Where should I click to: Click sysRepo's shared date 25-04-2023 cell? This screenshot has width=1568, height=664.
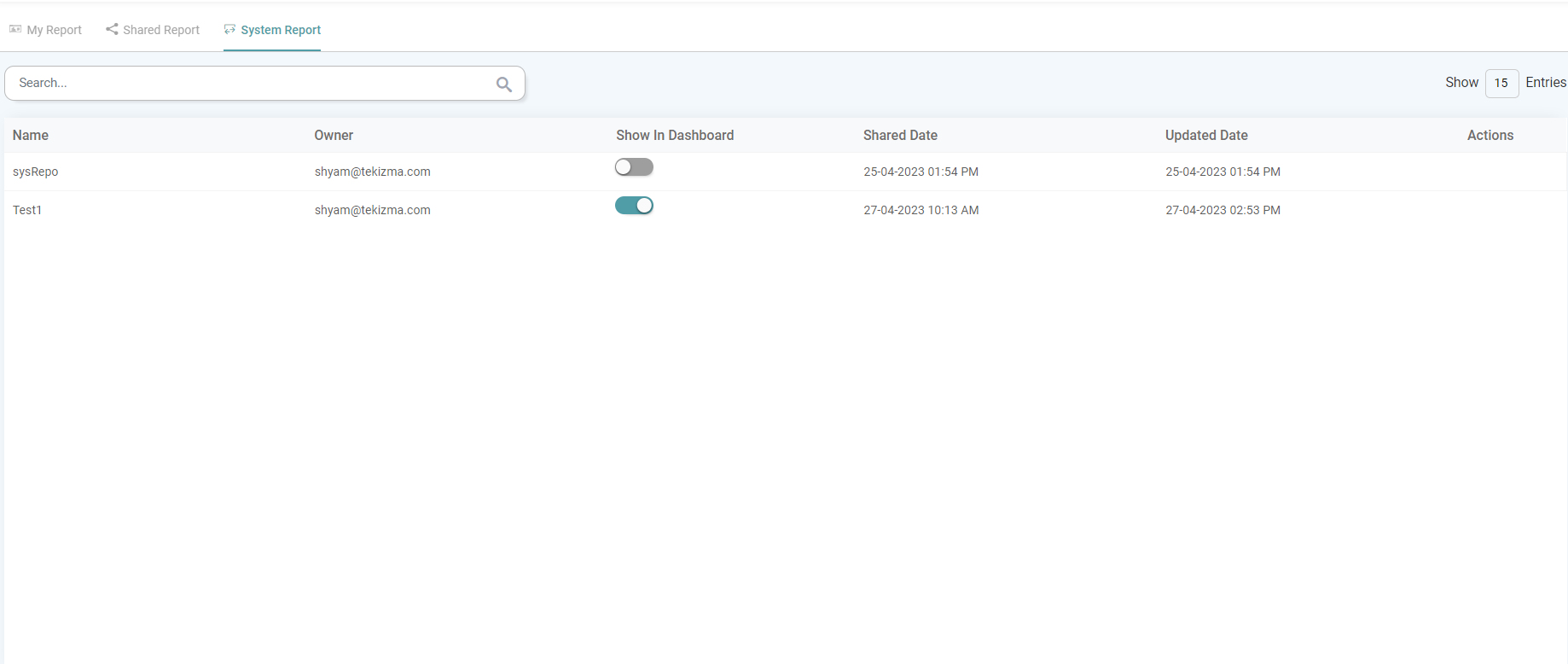920,172
